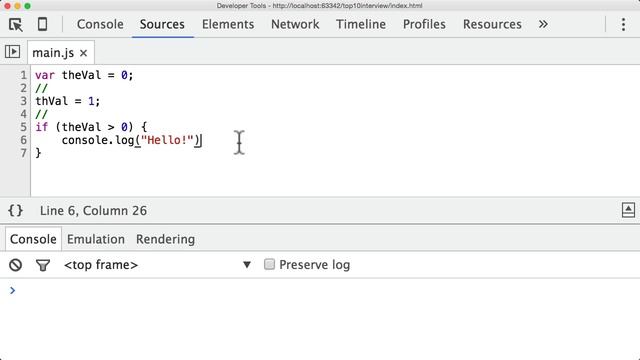Expand more panels chevron
The height and width of the screenshot is (360, 640).
tap(543, 24)
